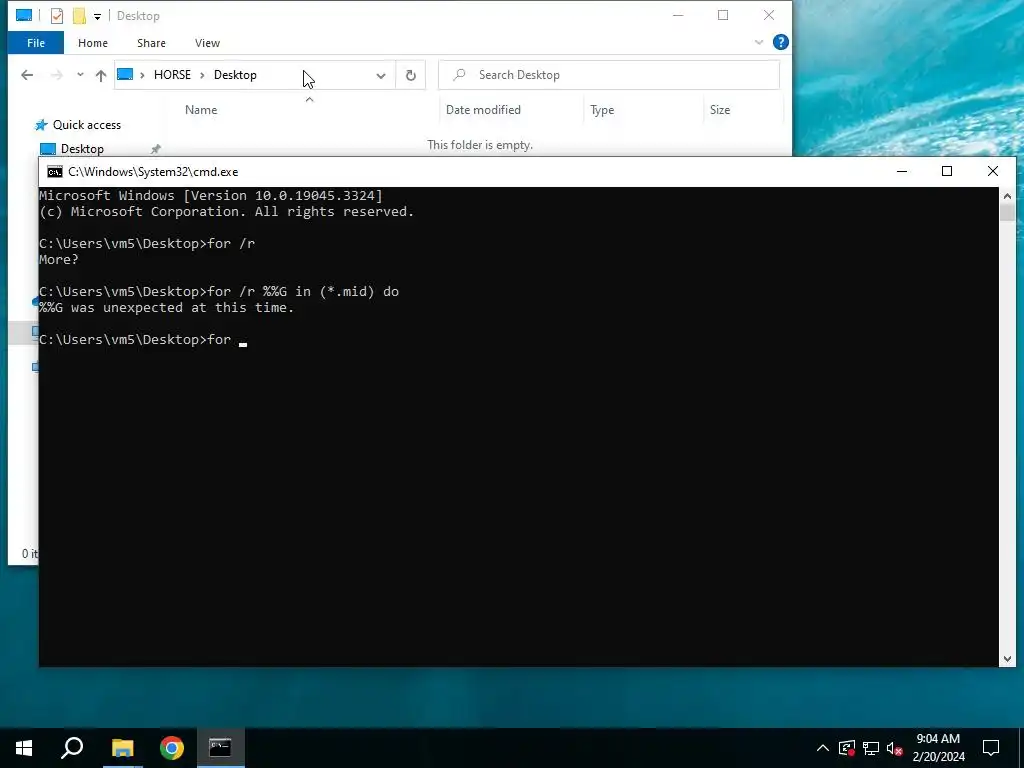This screenshot has width=1024, height=768.
Task: Click the security alert tray icon
Action: click(x=847, y=748)
